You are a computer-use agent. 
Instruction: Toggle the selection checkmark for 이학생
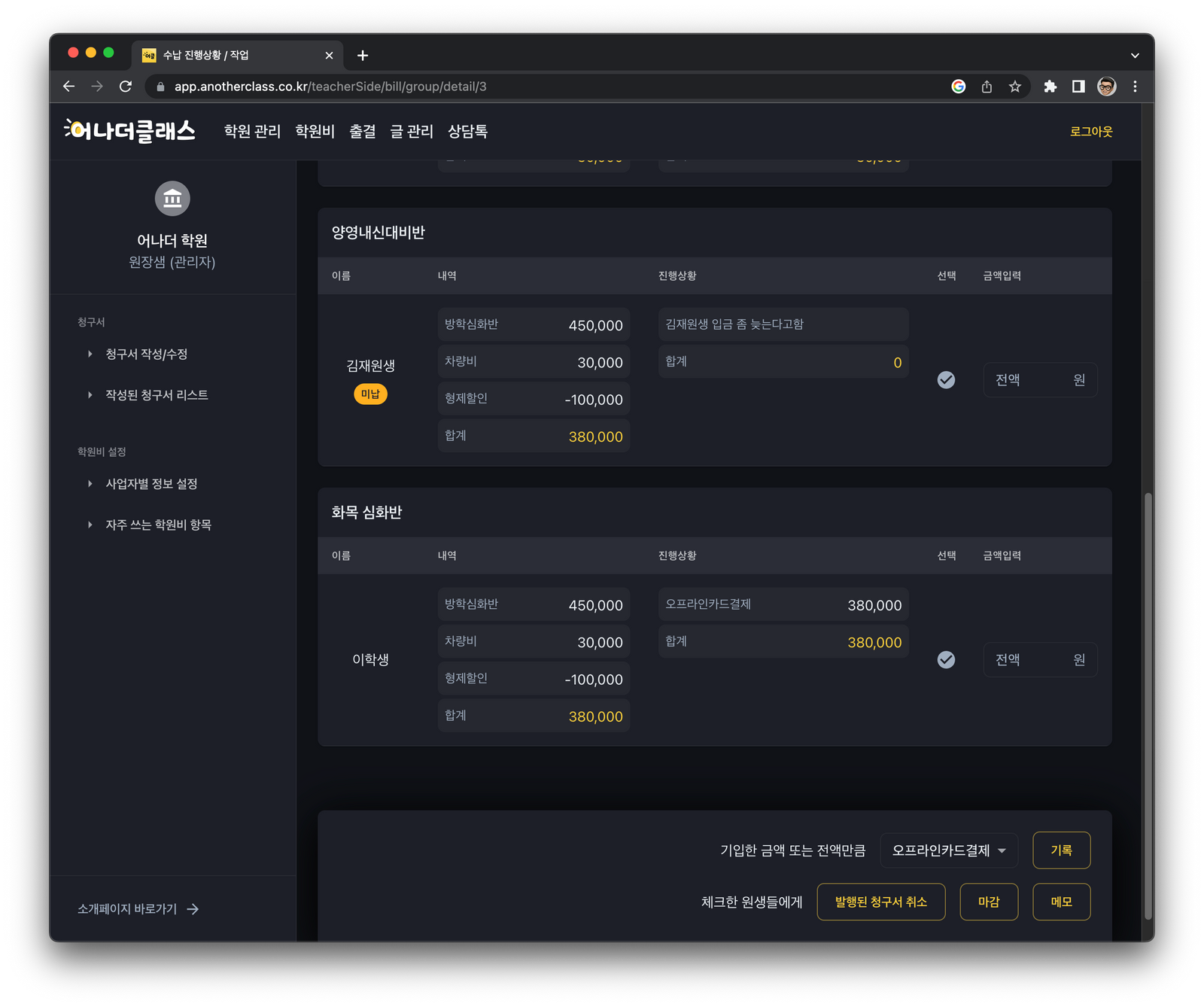(946, 660)
